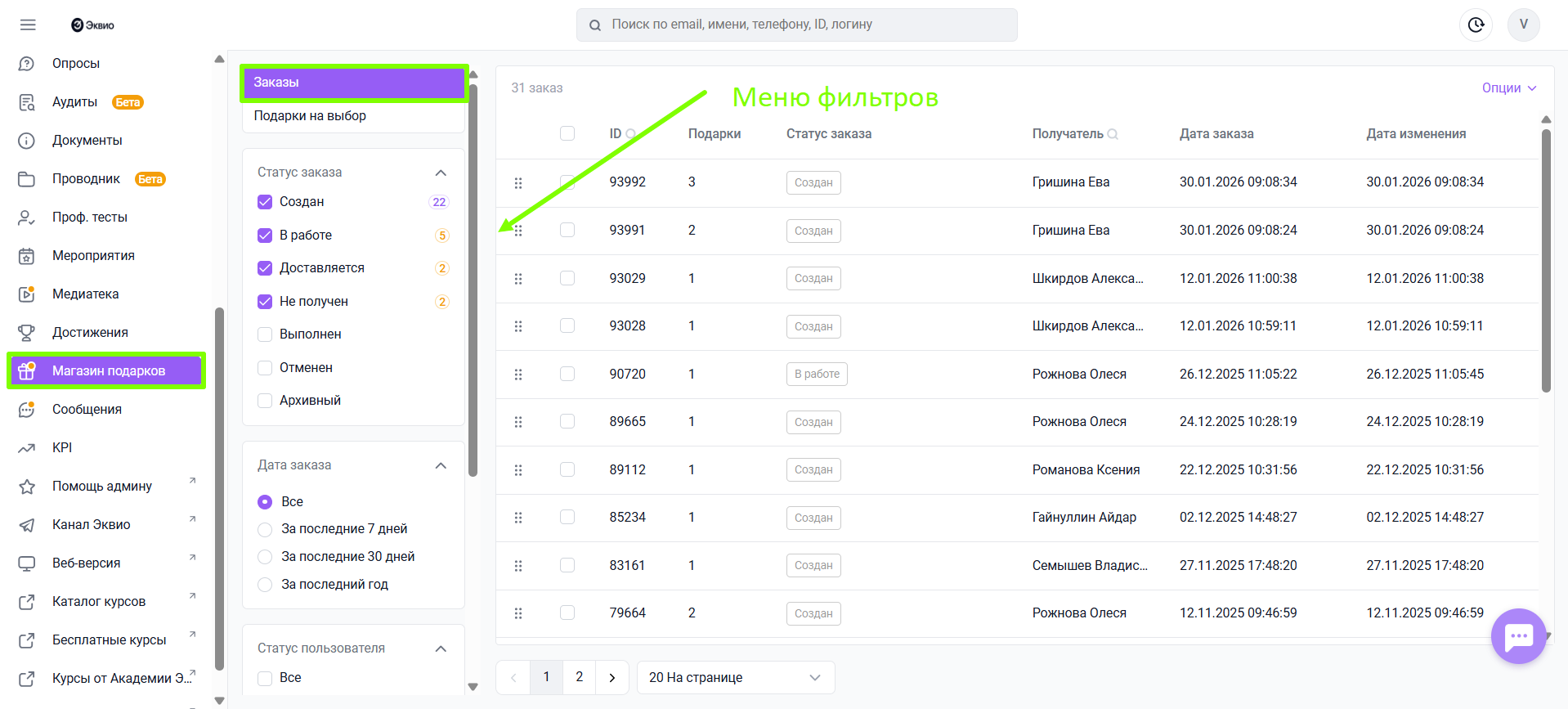Switch to Подарки на выбор tab
The image size is (1568, 709).
tap(310, 116)
